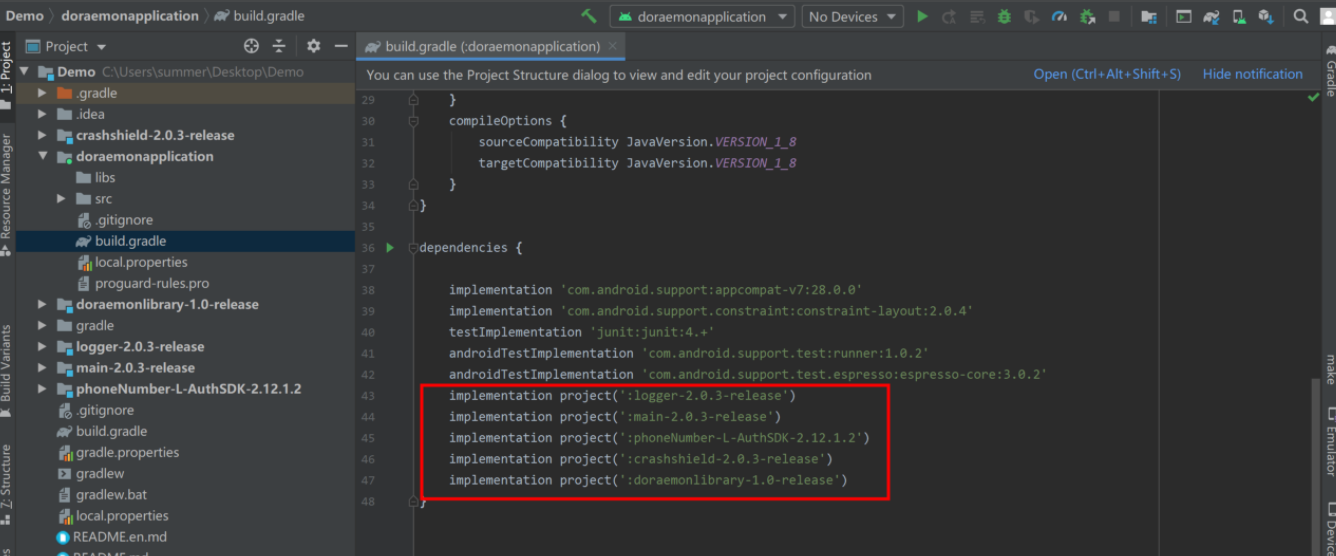Expand the logger-2.0.3-release module
Viewport: 1336px width, 556px height.
(42, 347)
